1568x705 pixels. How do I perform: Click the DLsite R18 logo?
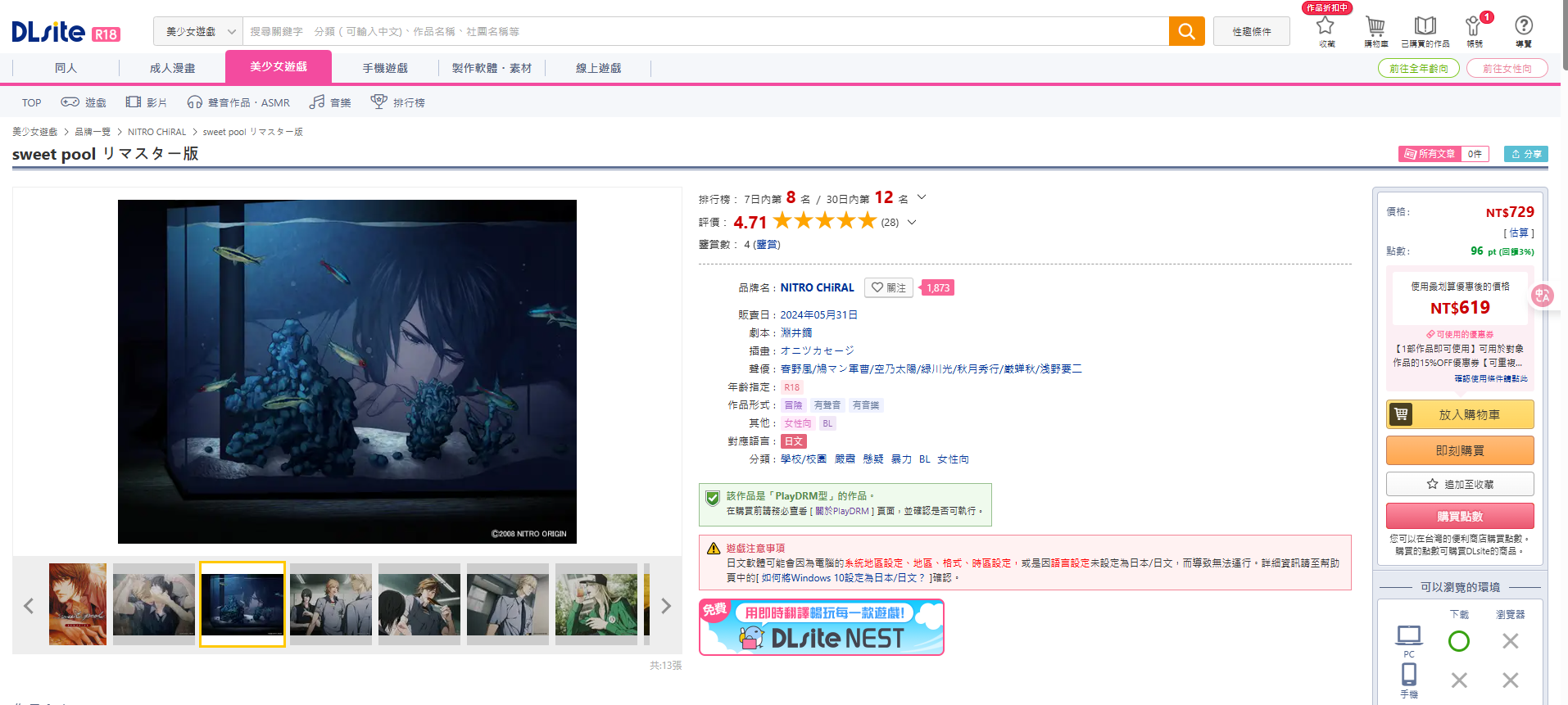click(66, 32)
